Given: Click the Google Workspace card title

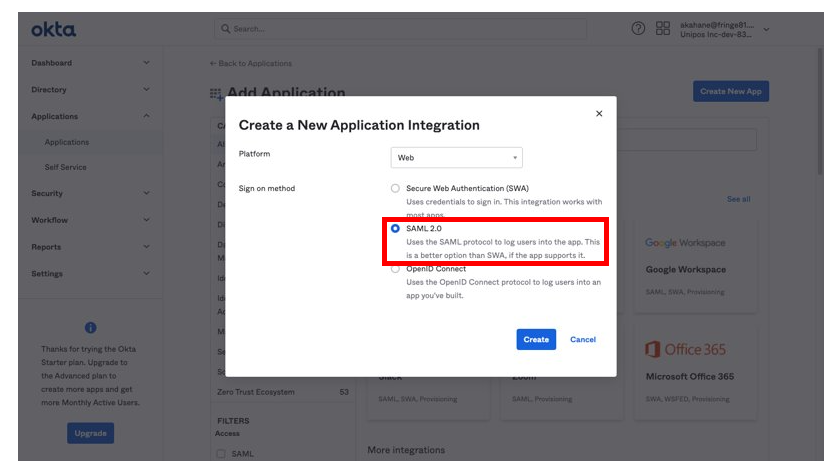Looking at the screenshot, I should [686, 270].
